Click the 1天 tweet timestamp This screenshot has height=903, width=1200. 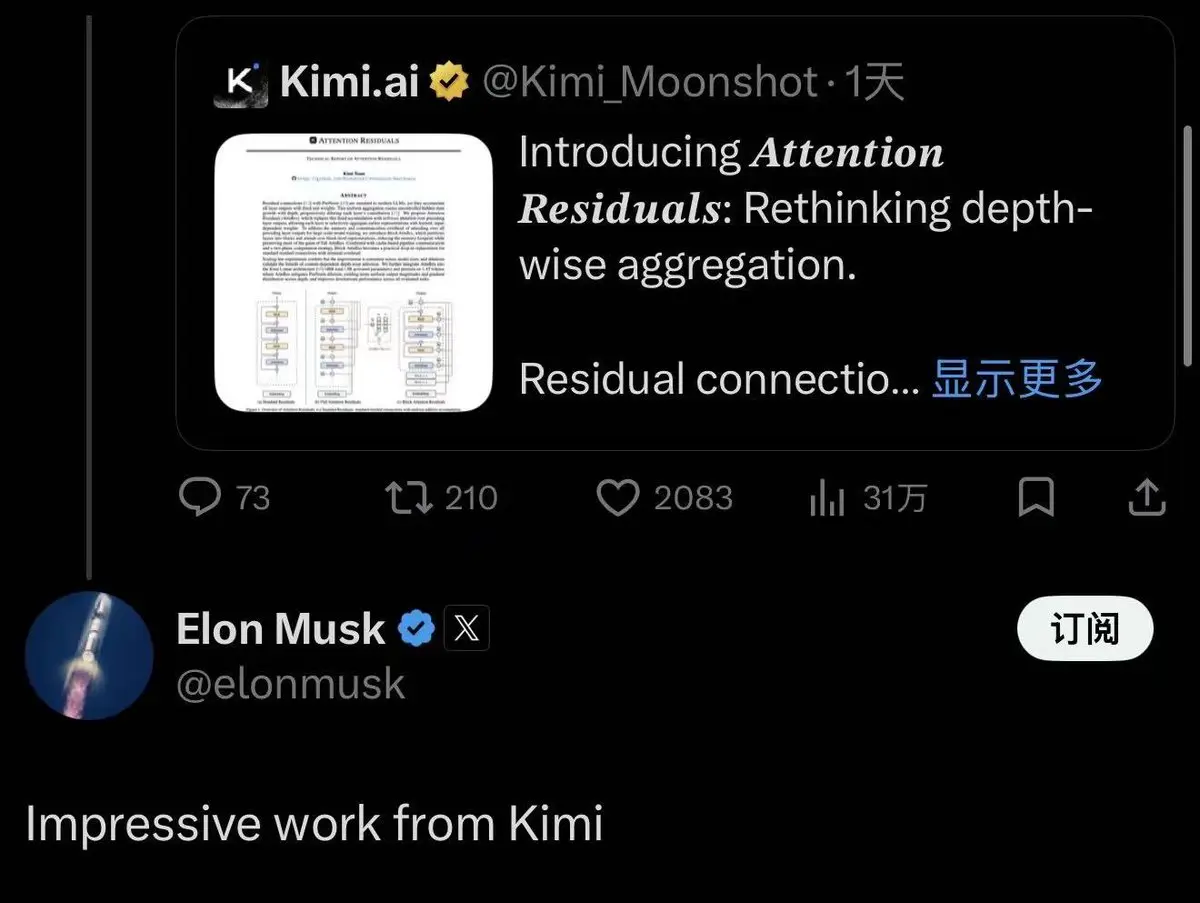pos(874,83)
